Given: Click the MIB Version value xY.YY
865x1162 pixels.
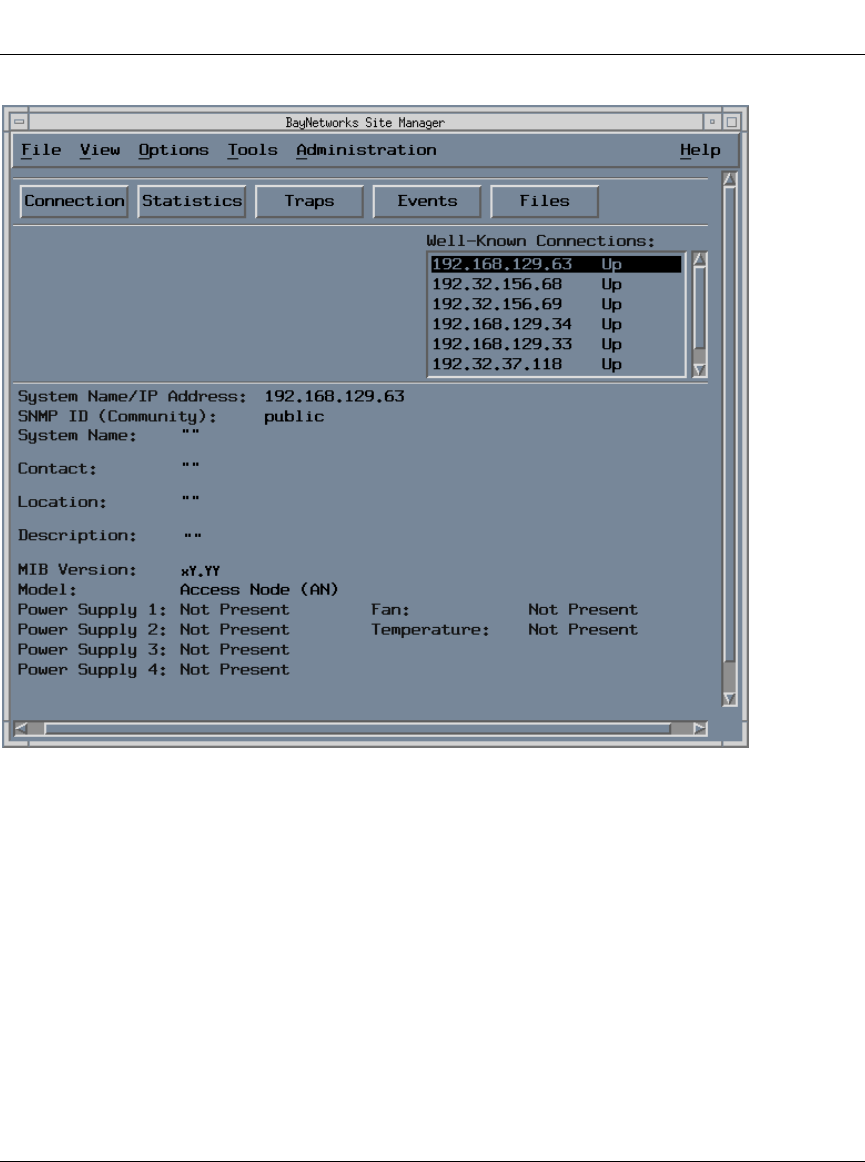Looking at the screenshot, I should tap(200, 571).
